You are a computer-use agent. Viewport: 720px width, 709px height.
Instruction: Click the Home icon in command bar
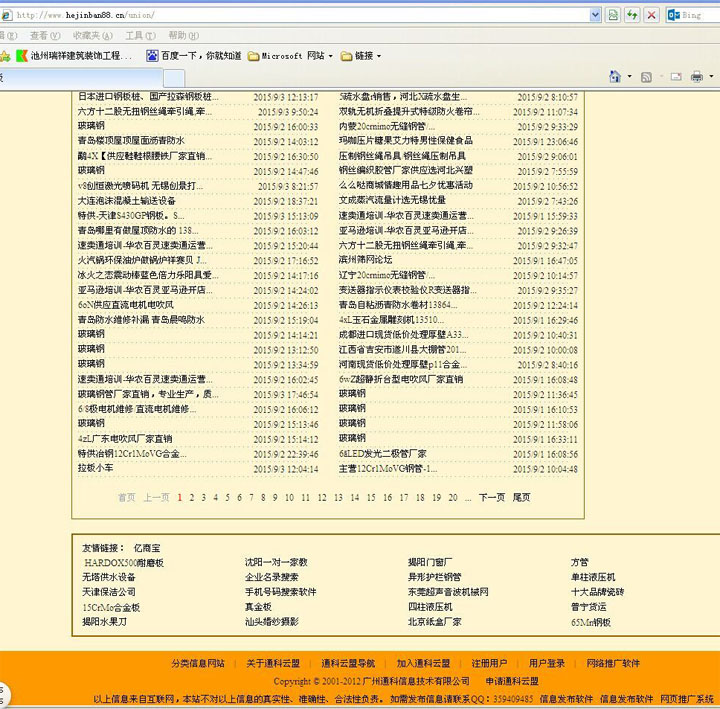pyautogui.click(x=616, y=76)
